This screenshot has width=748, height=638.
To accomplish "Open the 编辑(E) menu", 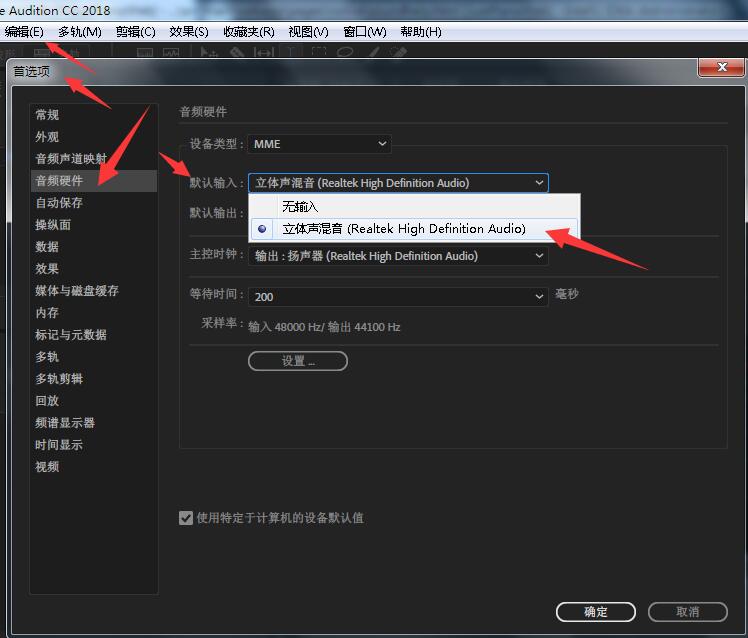I will [x=23, y=32].
